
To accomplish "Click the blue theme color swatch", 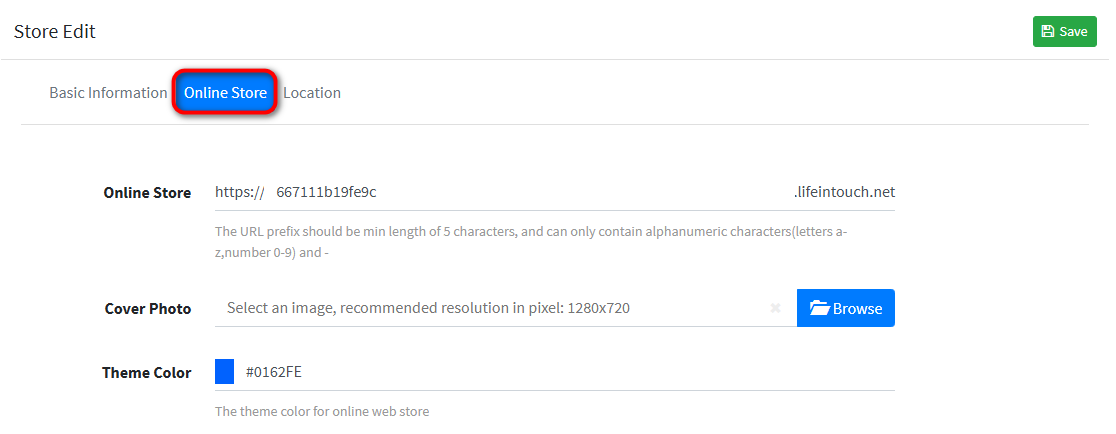I will 225,372.
